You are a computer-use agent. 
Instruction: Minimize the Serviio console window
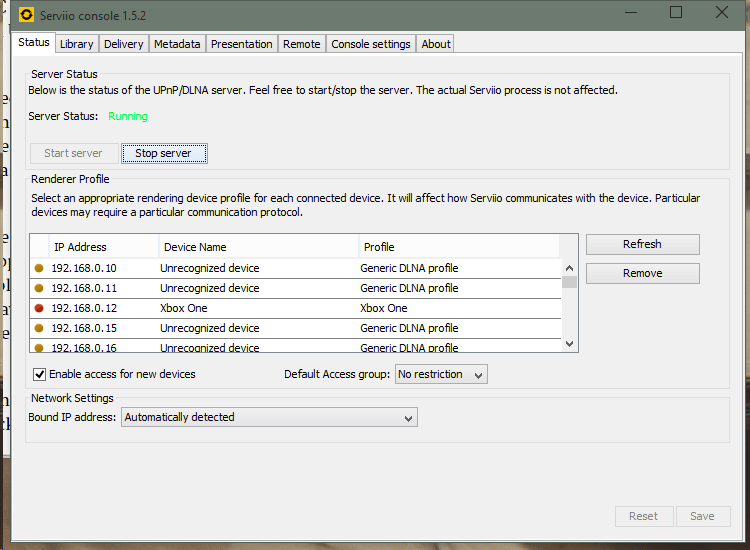pyautogui.click(x=631, y=12)
